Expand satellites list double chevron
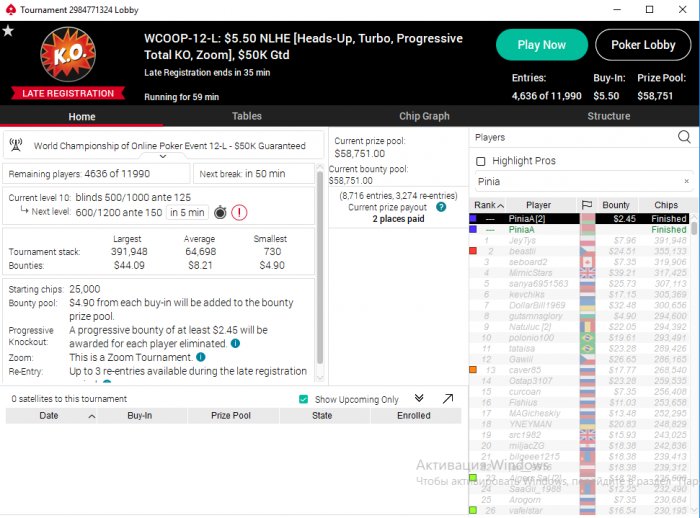This screenshot has height=518, width=700. point(419,398)
